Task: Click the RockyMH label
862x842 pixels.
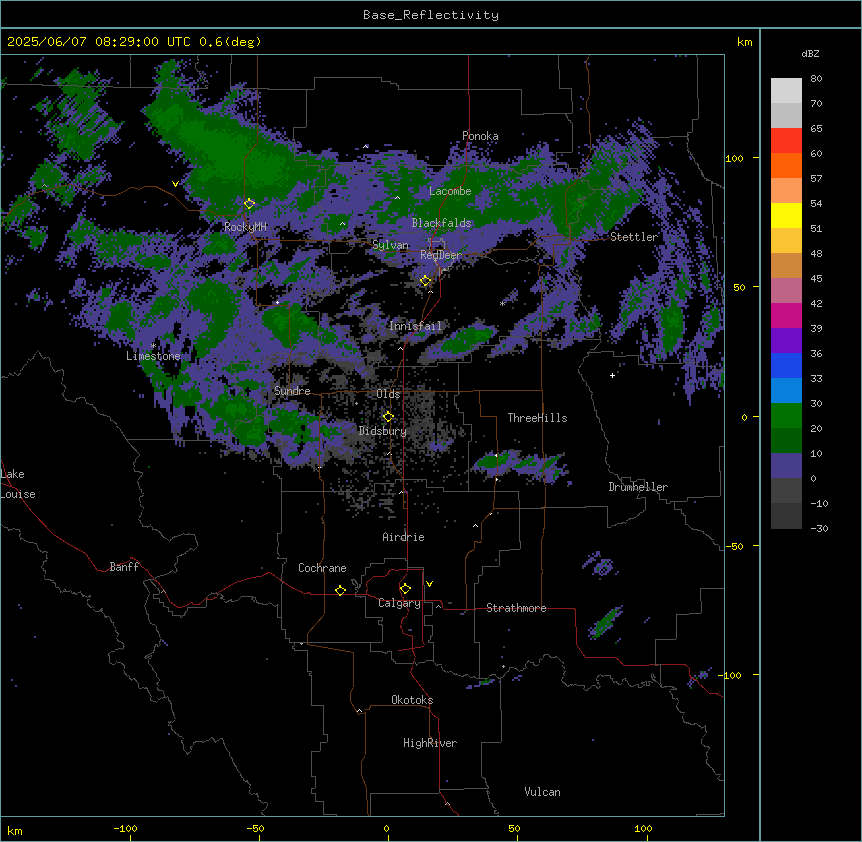Action: tap(245, 227)
